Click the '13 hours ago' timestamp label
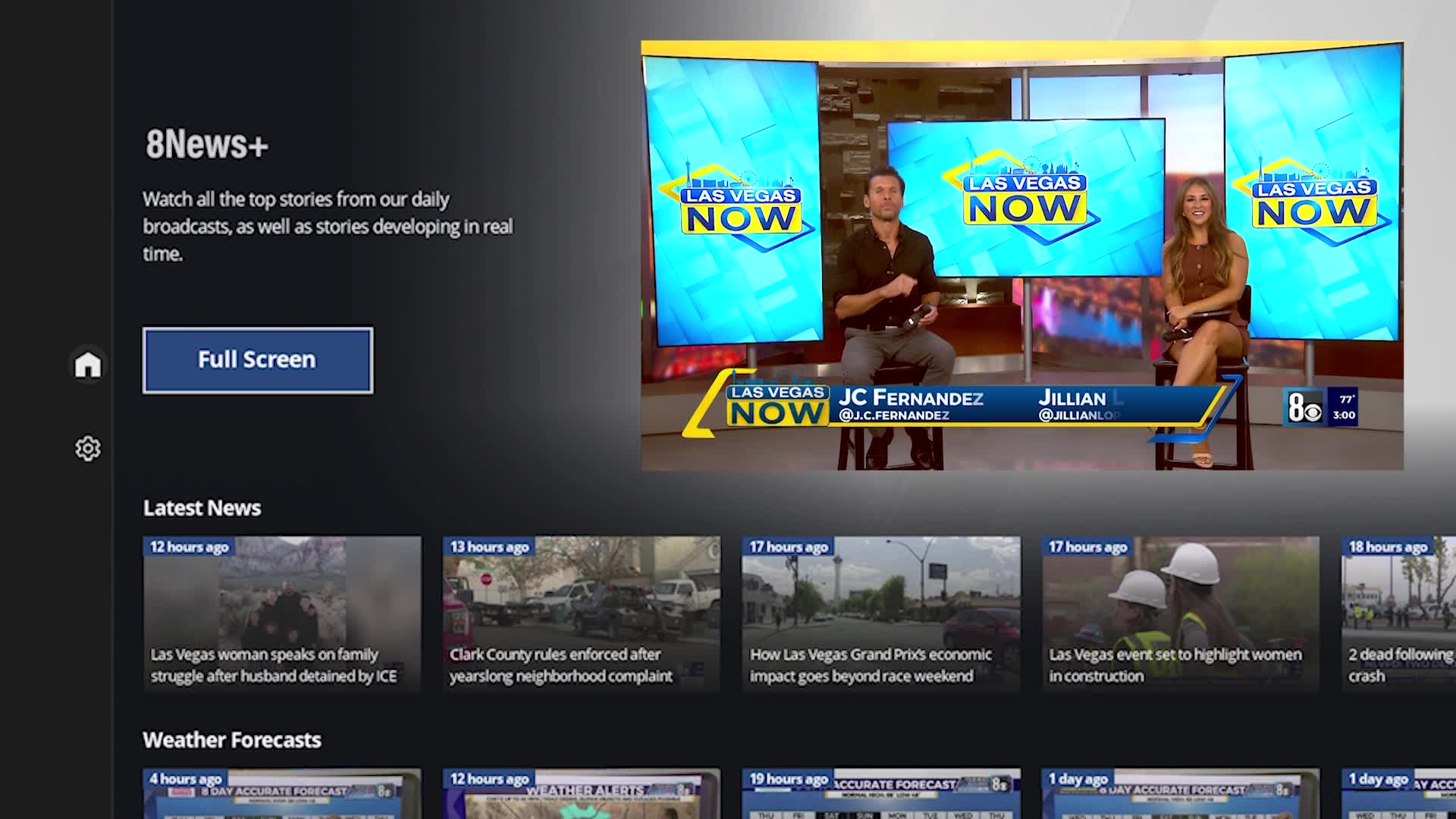The image size is (1456, 819). [489, 547]
